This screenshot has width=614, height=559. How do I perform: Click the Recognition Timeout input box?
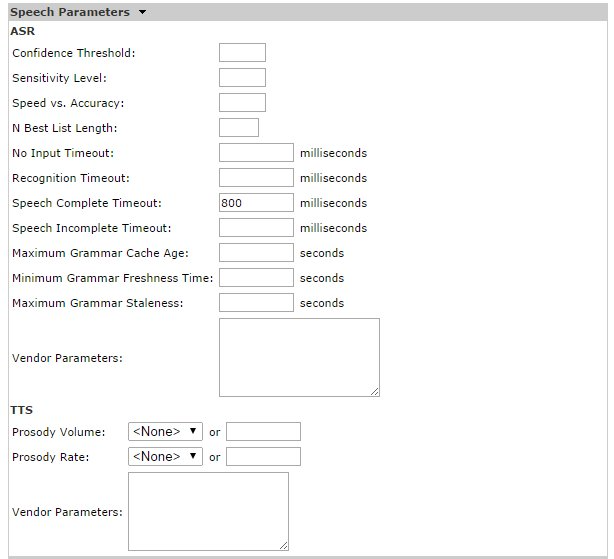click(256, 178)
